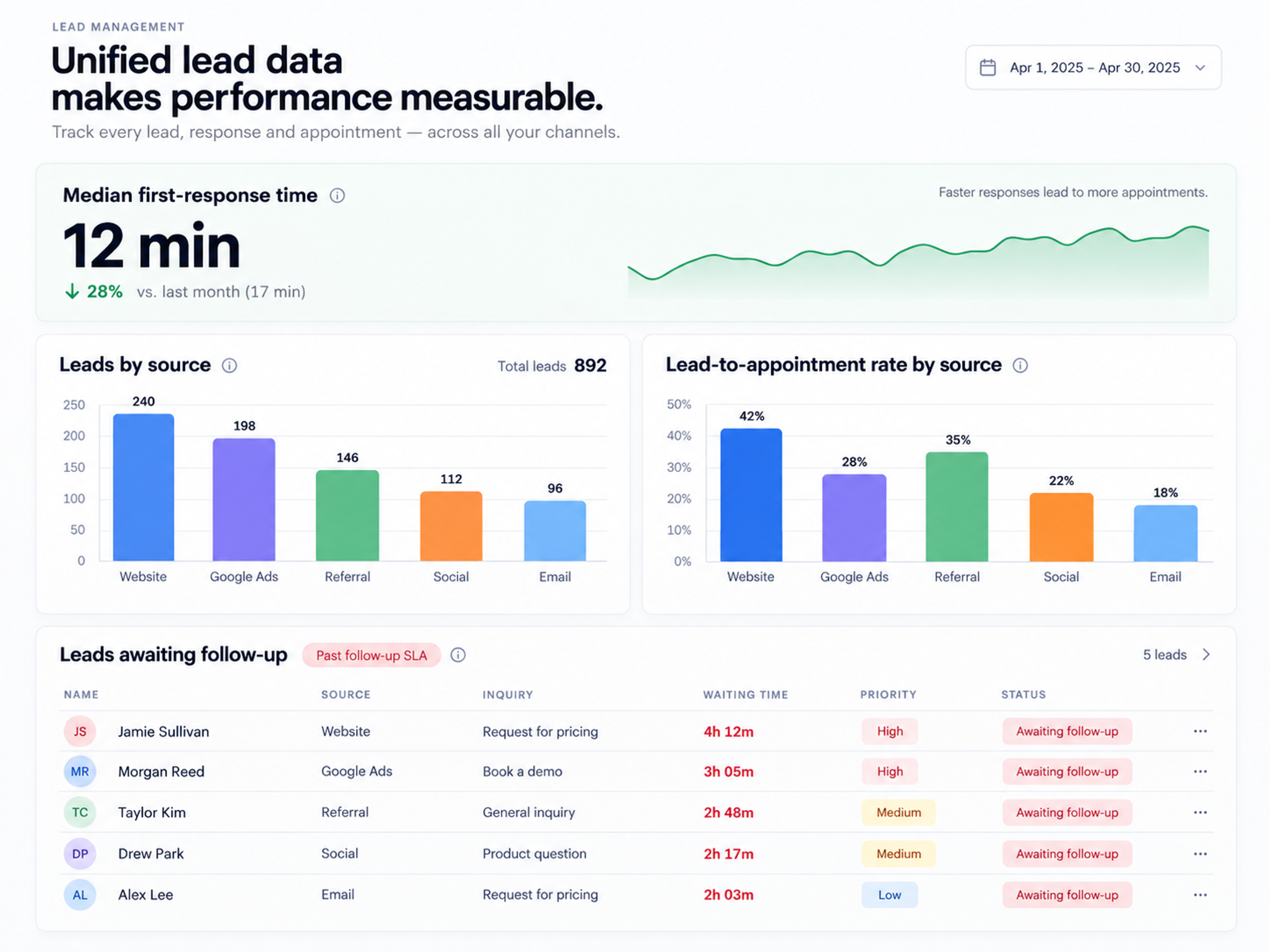Show info next to Past follow-up SLA
The image size is (1270, 952).
(458, 655)
